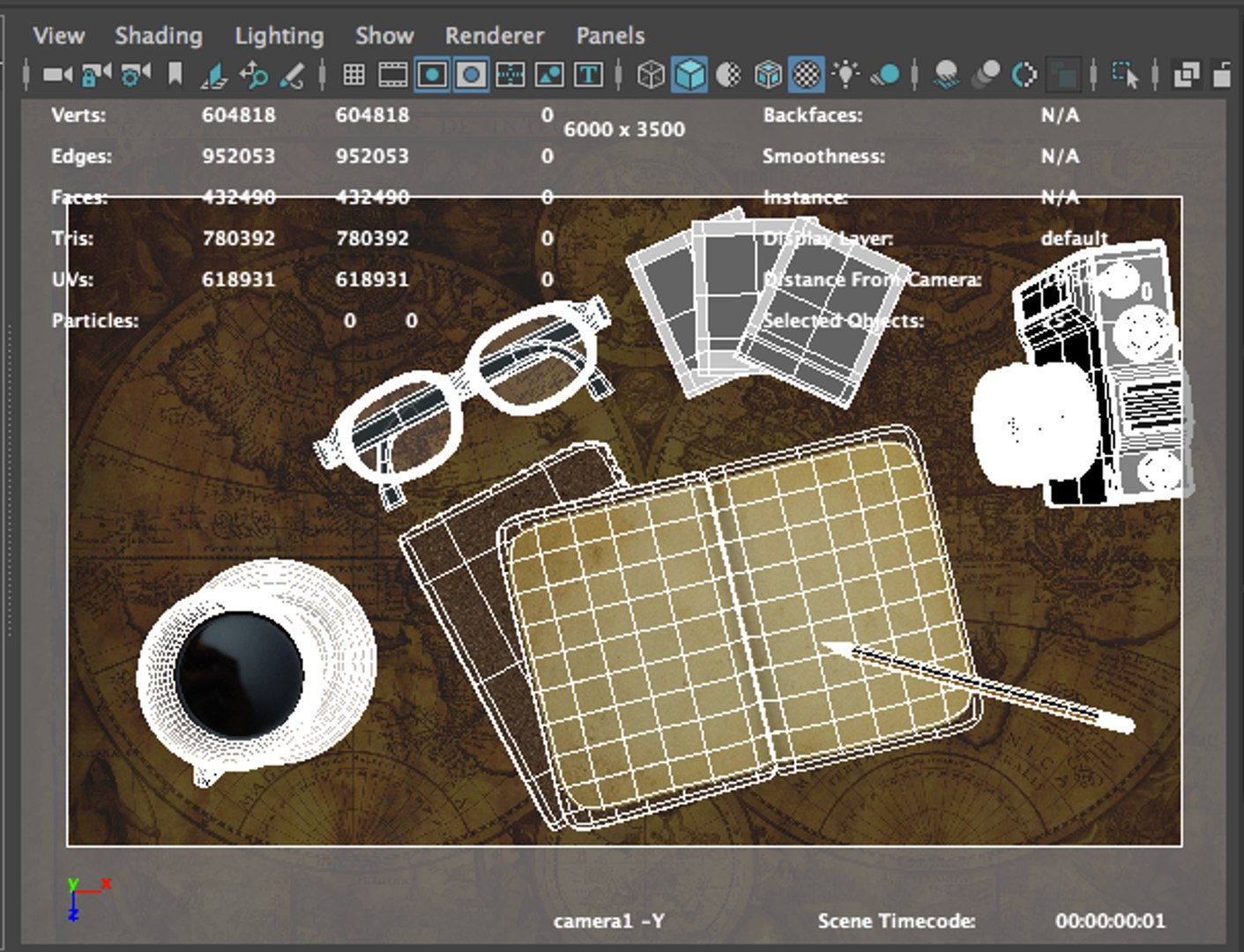This screenshot has width=1244, height=952.
Task: Select the Grease Pencil tool icon
Action: tap(292, 75)
